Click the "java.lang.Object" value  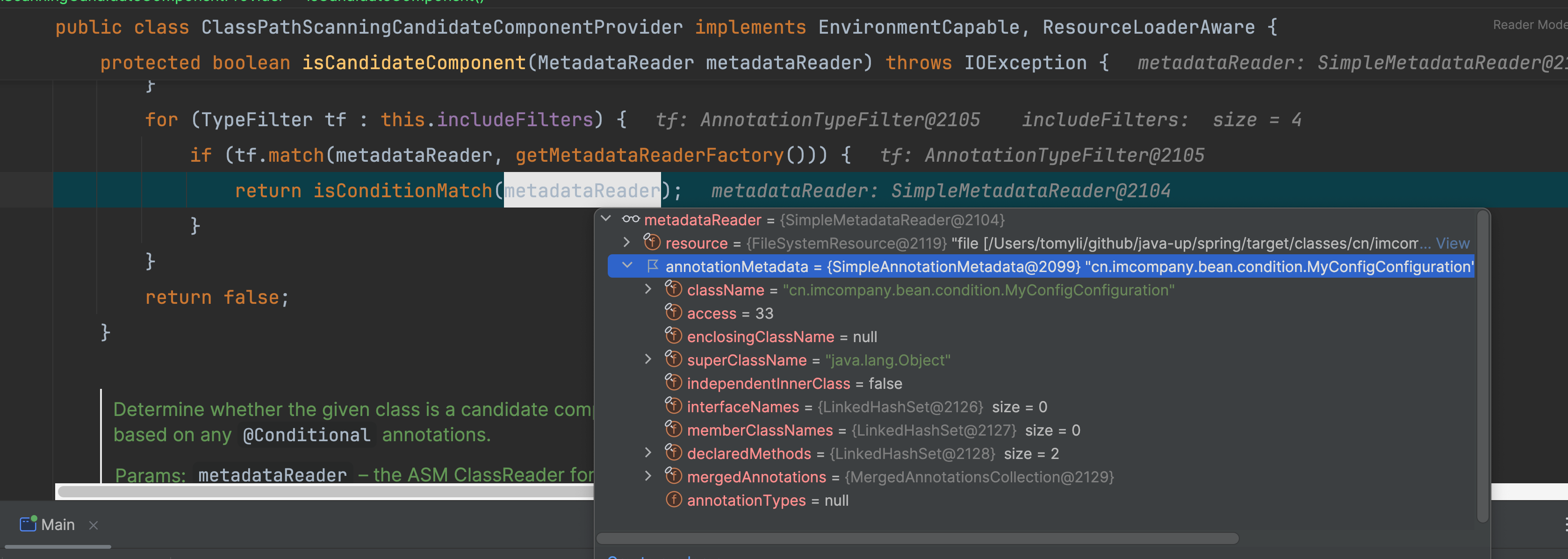(887, 360)
